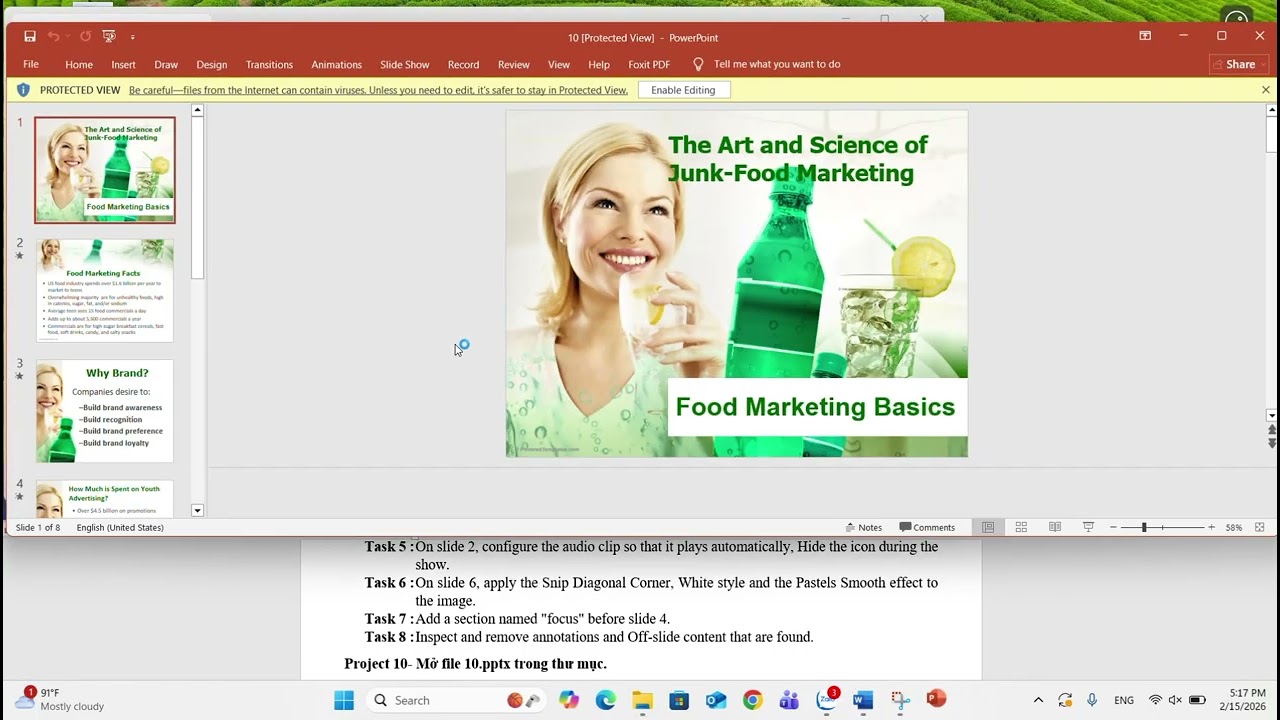
Task: Switch to Reading View icon
Action: [1055, 527]
